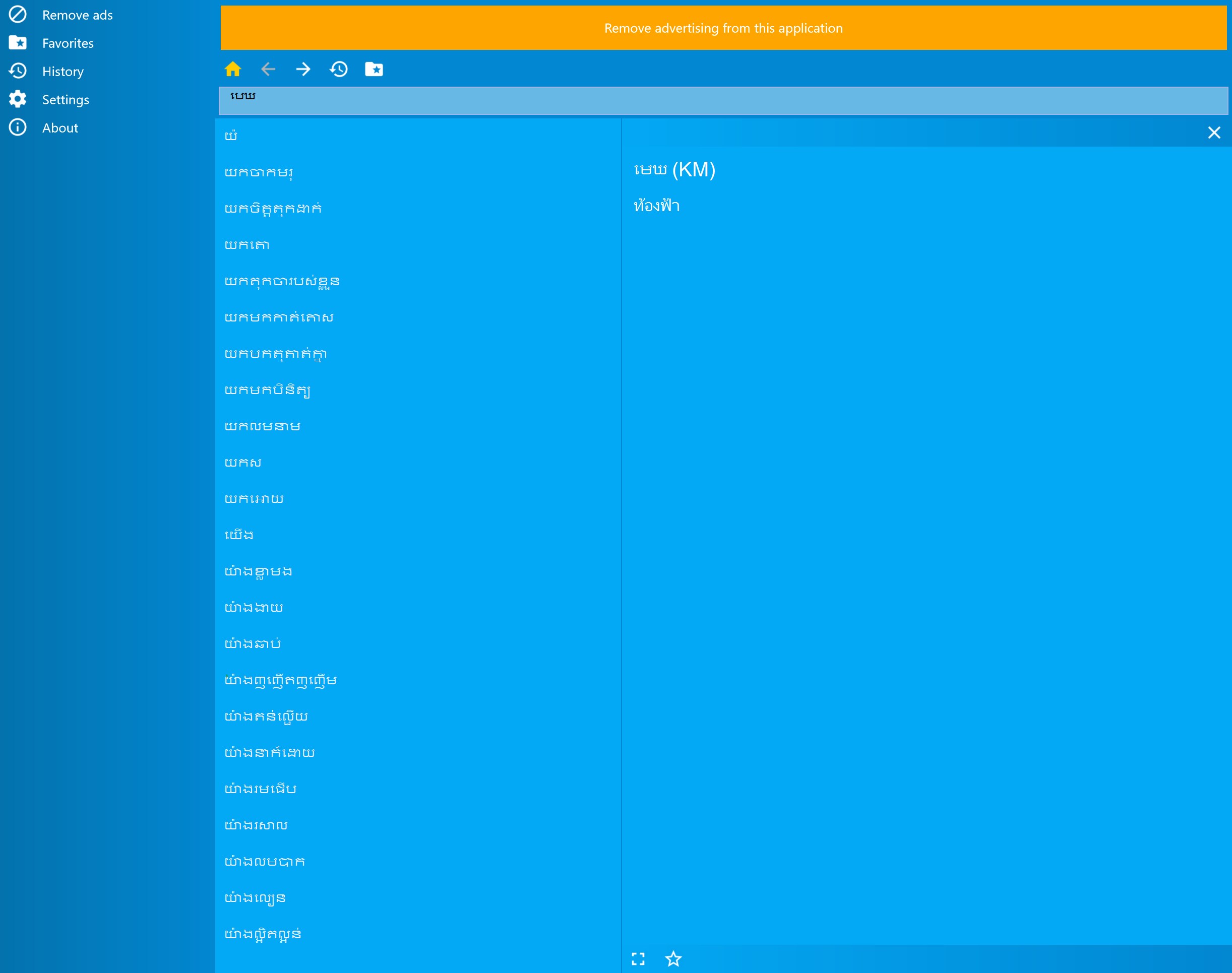Screen dimensions: 1232x973
Task: Open About in the sidebar
Action: pos(60,127)
